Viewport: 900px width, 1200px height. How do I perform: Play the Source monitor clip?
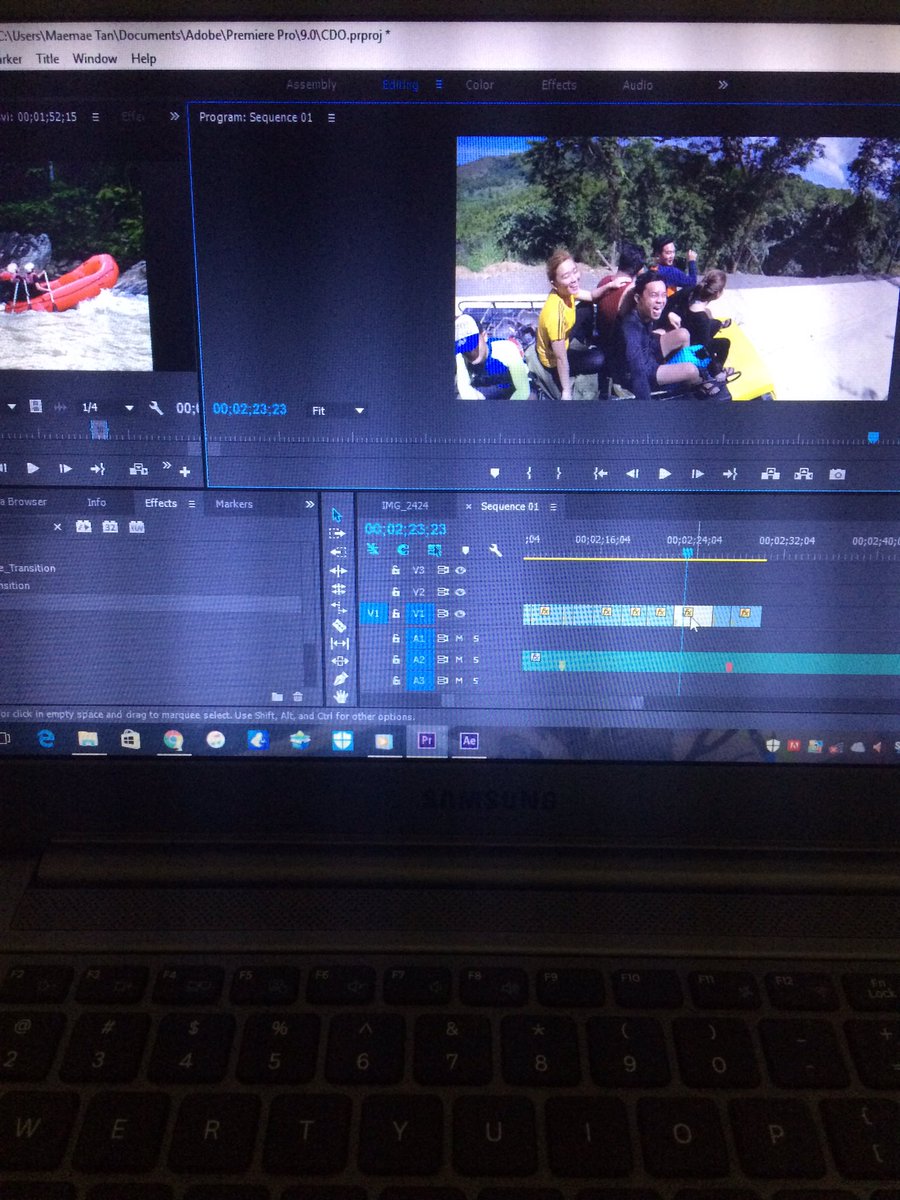[32, 467]
